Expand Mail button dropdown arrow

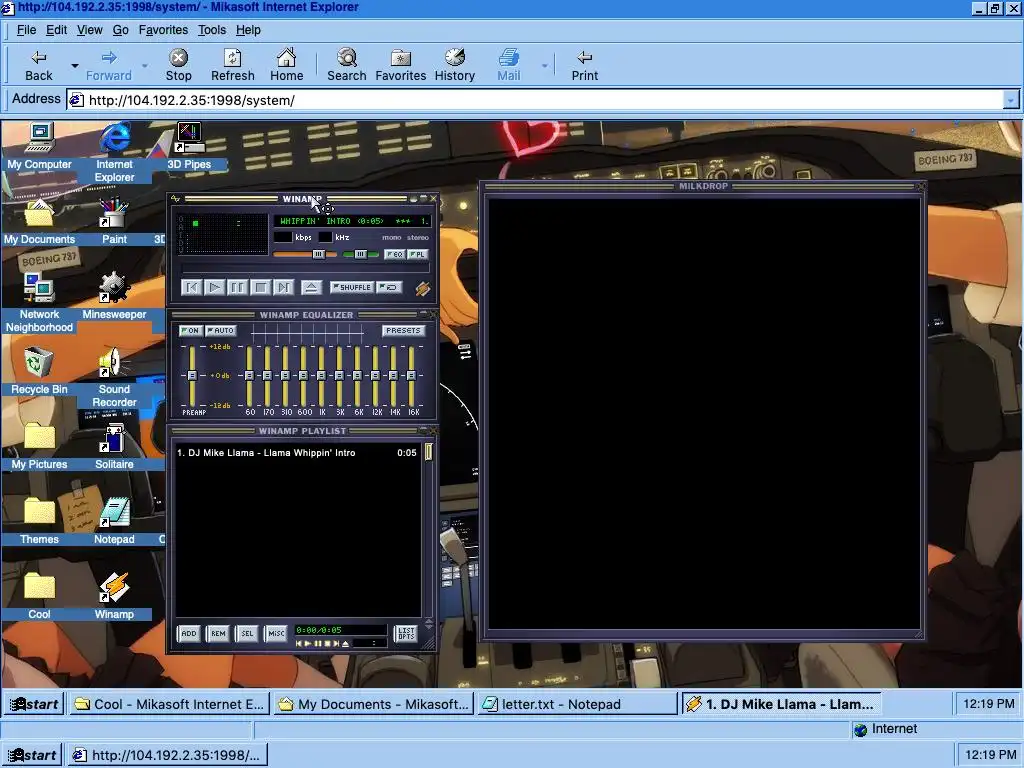coord(545,65)
